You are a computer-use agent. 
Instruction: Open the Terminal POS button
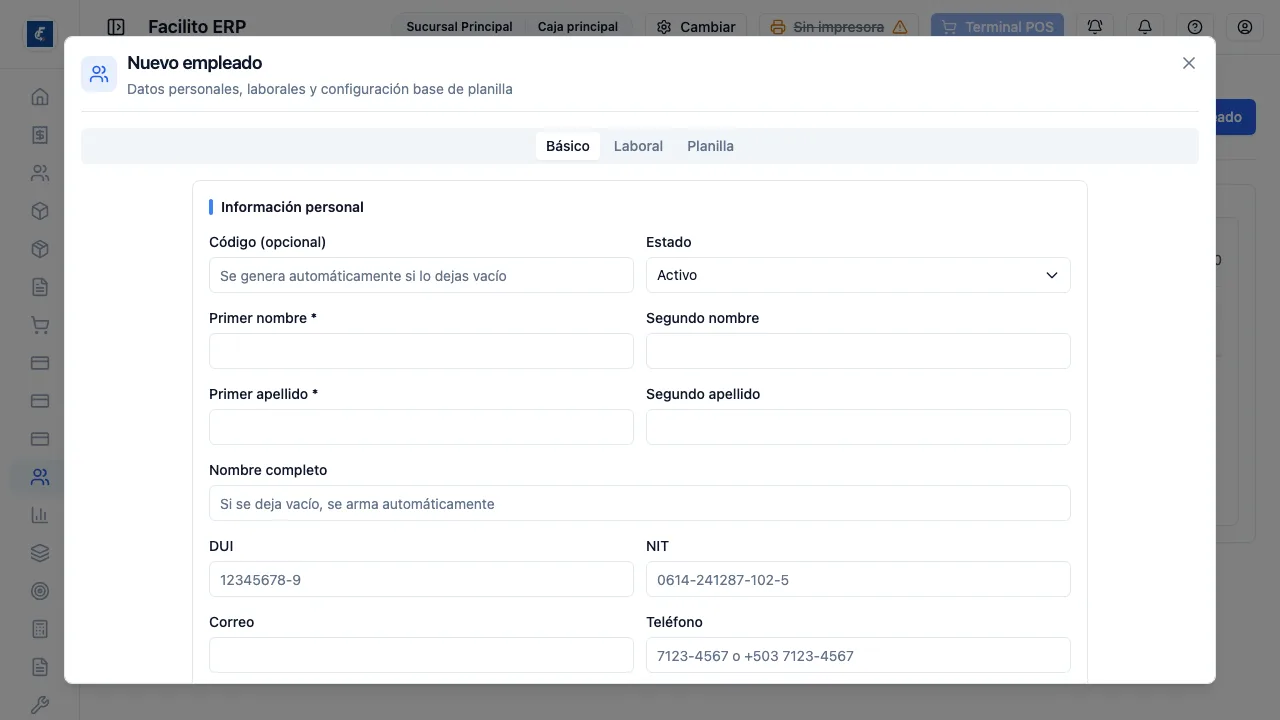click(997, 27)
